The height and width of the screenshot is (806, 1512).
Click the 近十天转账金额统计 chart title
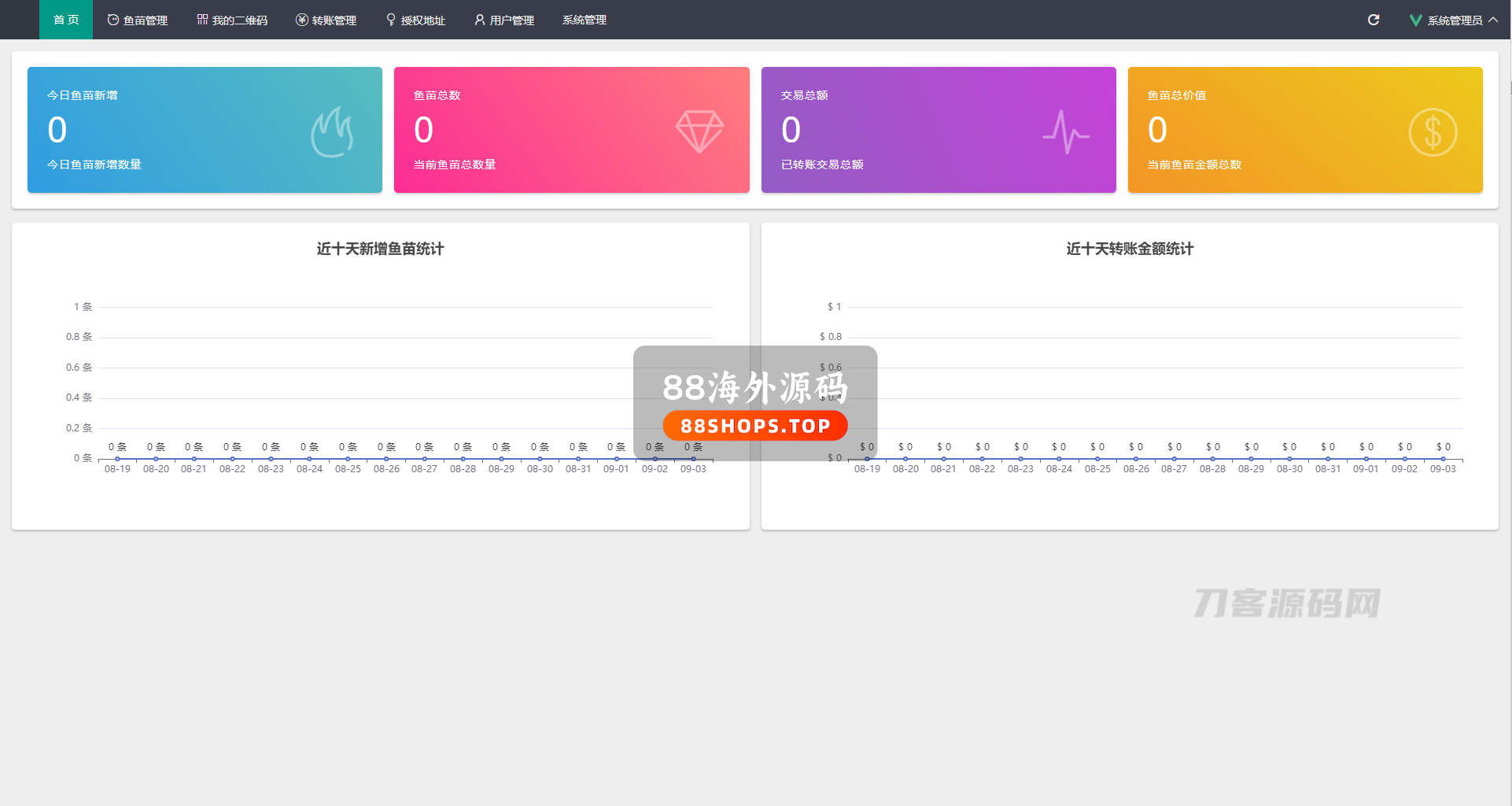tap(1130, 249)
